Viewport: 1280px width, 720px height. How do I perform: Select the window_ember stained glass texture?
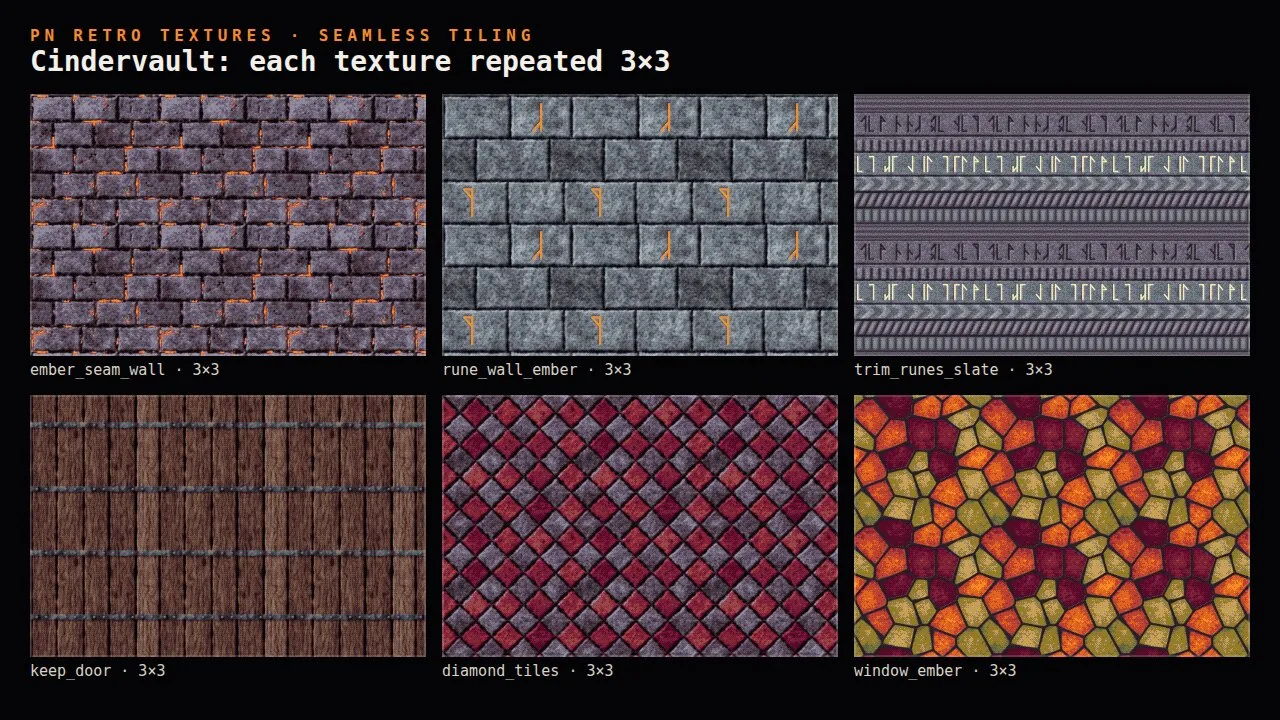click(x=1052, y=526)
